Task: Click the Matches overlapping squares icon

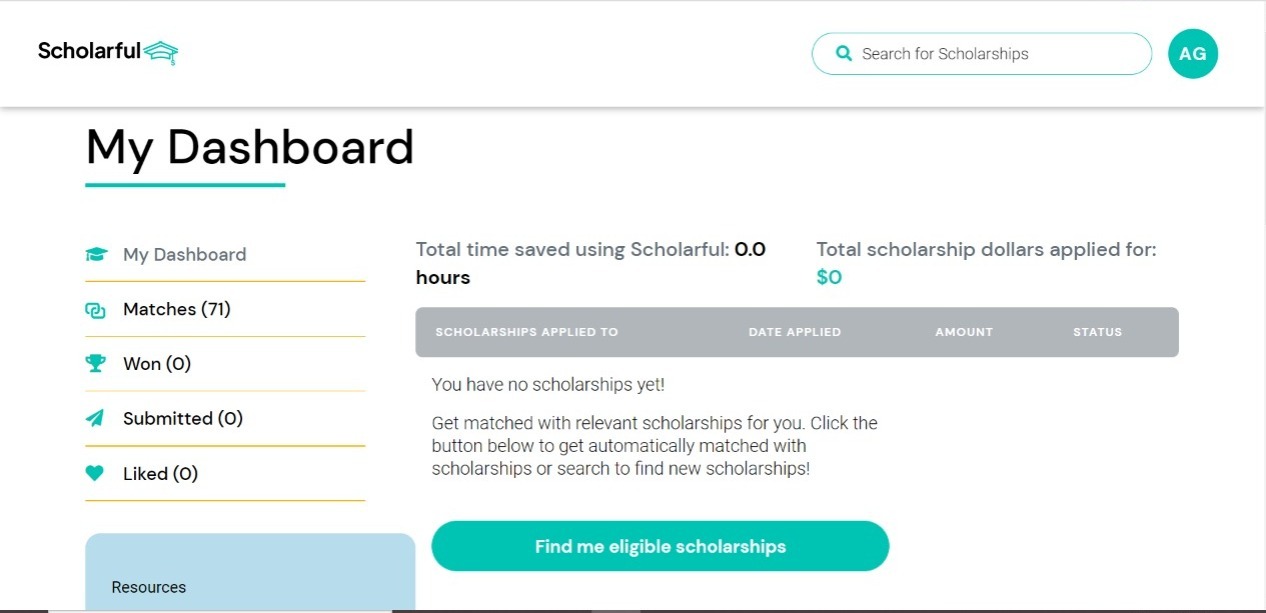Action: (x=96, y=310)
